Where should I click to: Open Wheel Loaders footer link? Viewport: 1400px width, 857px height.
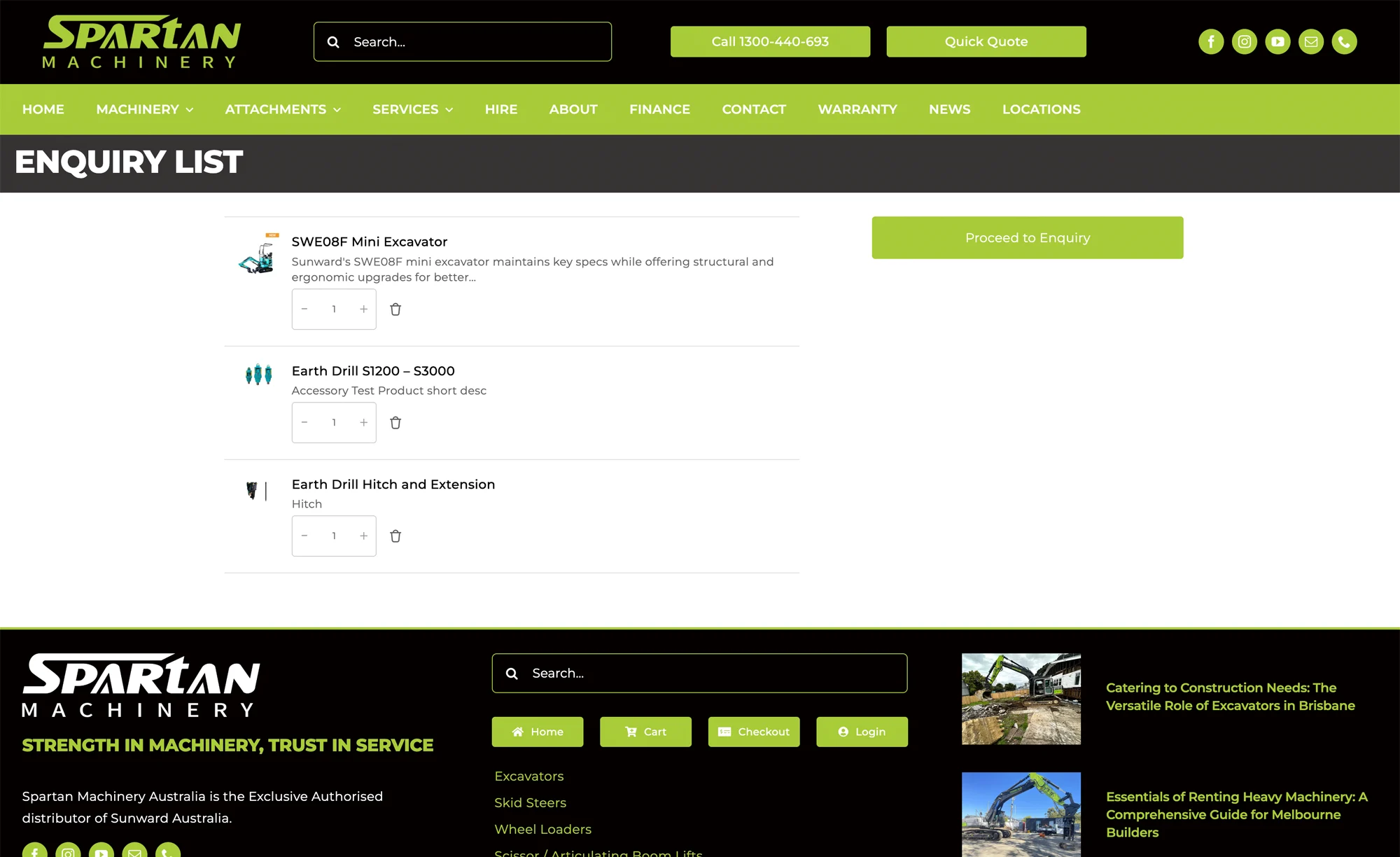[x=543, y=830]
